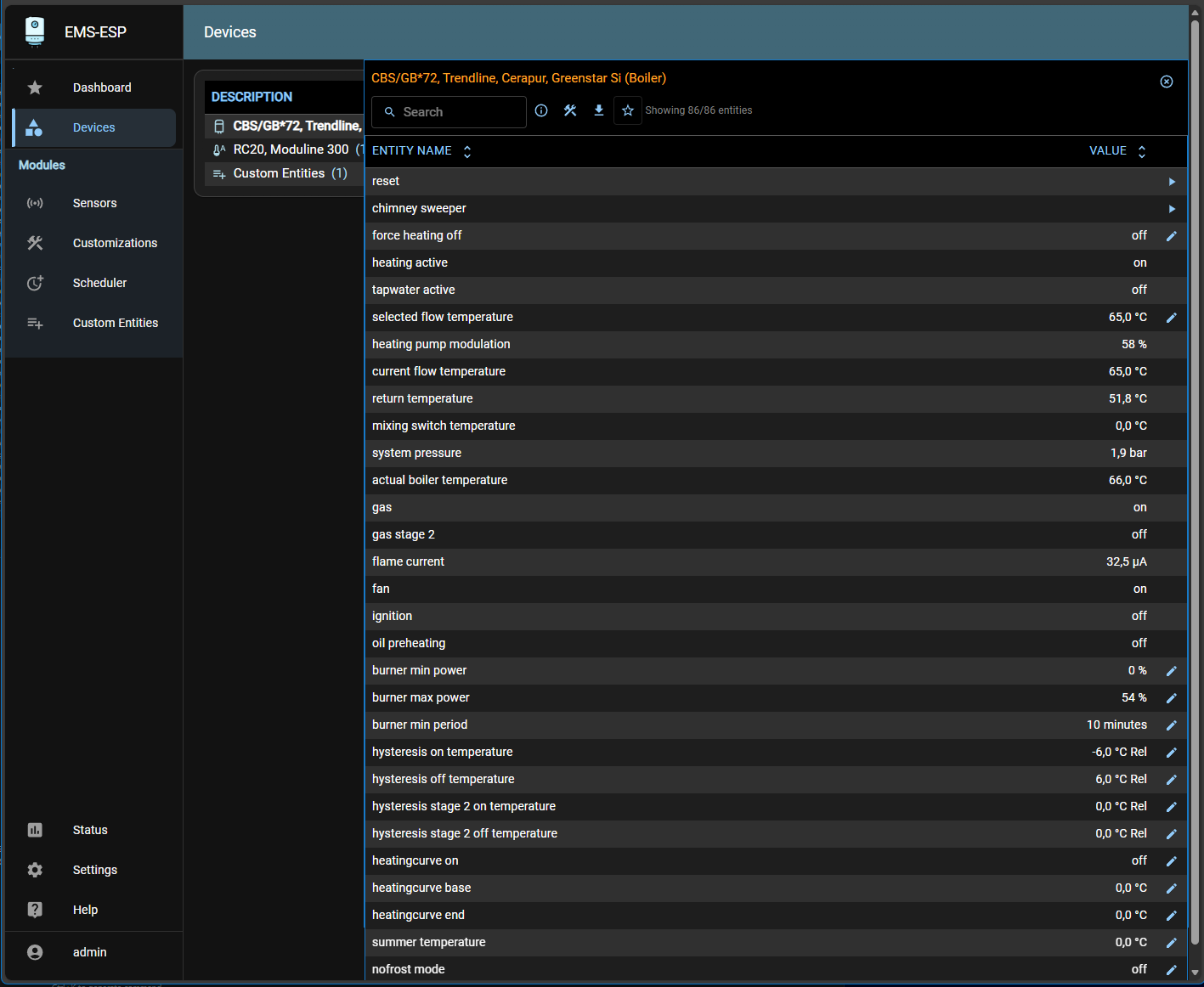1204x987 pixels.
Task: Select the Sensors module icon
Action: [35, 203]
